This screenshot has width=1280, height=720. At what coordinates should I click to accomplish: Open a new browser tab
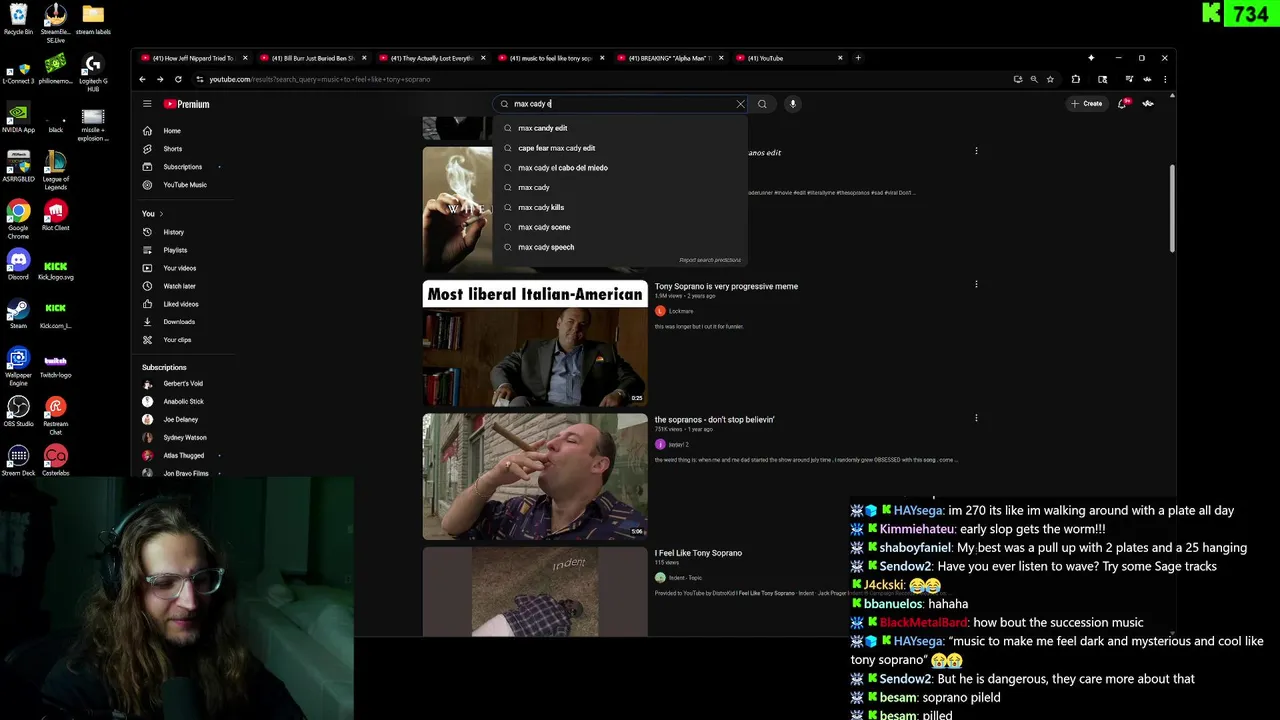click(858, 58)
